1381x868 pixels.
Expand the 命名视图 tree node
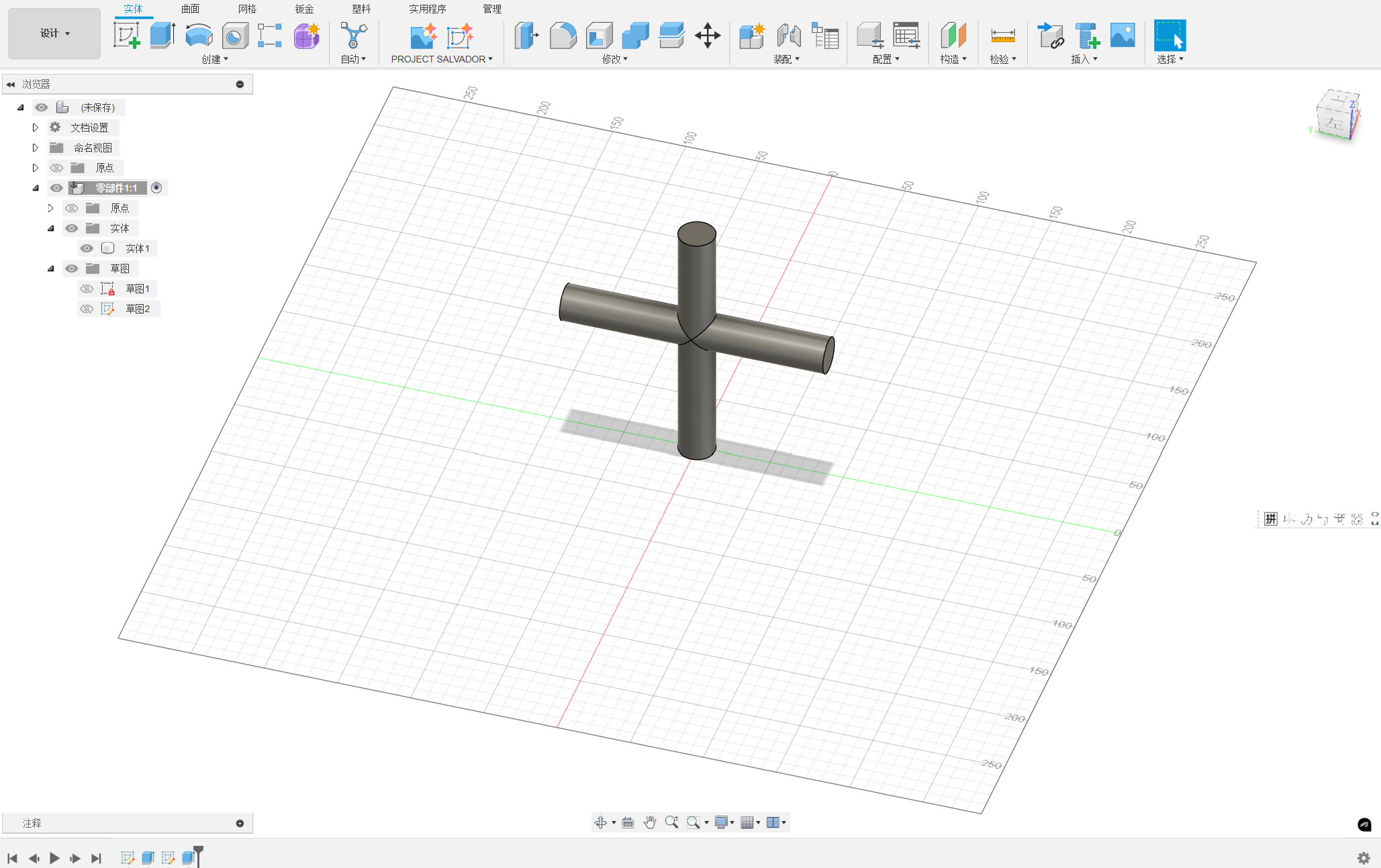[x=36, y=148]
